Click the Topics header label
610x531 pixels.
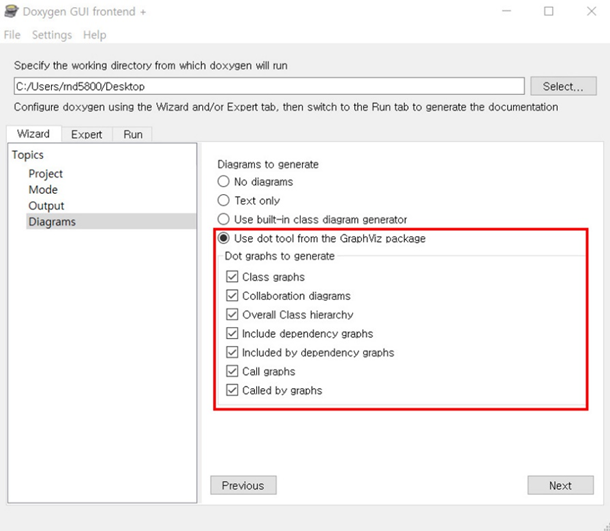pyautogui.click(x=28, y=155)
